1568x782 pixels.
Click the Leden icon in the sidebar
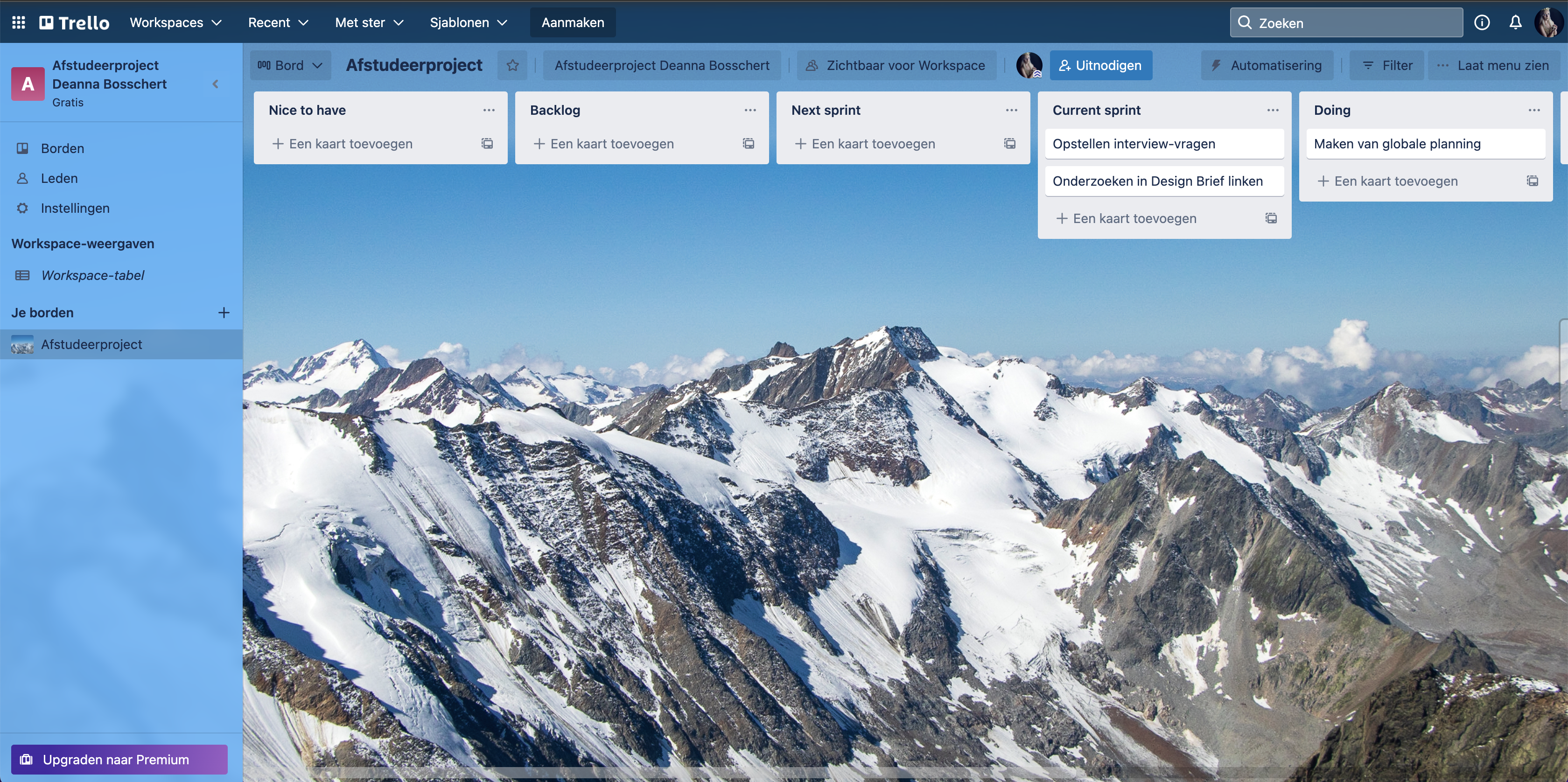click(22, 178)
